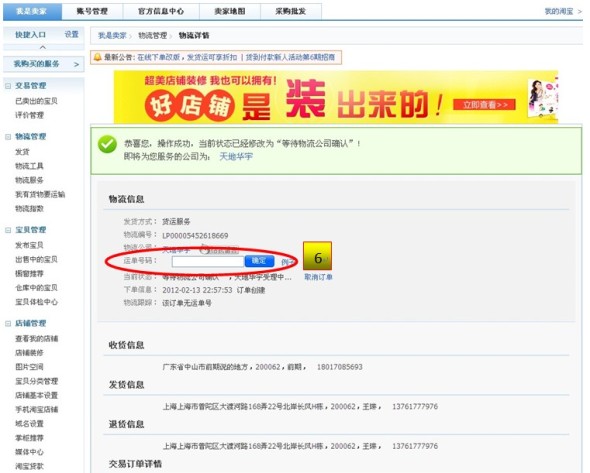Collapse the 快捷入口 panel arrow
Image resolution: width=590 pixels, height=473 pixels.
click(x=43, y=47)
